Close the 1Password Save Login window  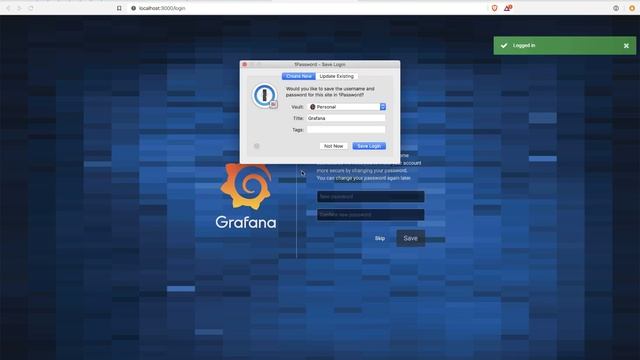244,64
